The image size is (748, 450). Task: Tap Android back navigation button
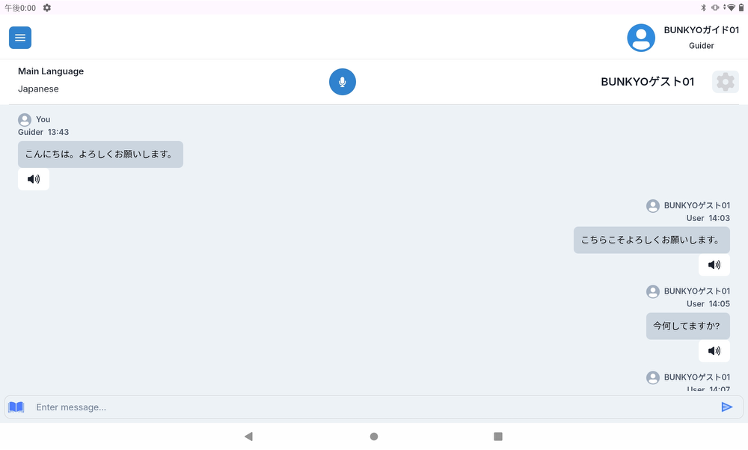point(249,436)
